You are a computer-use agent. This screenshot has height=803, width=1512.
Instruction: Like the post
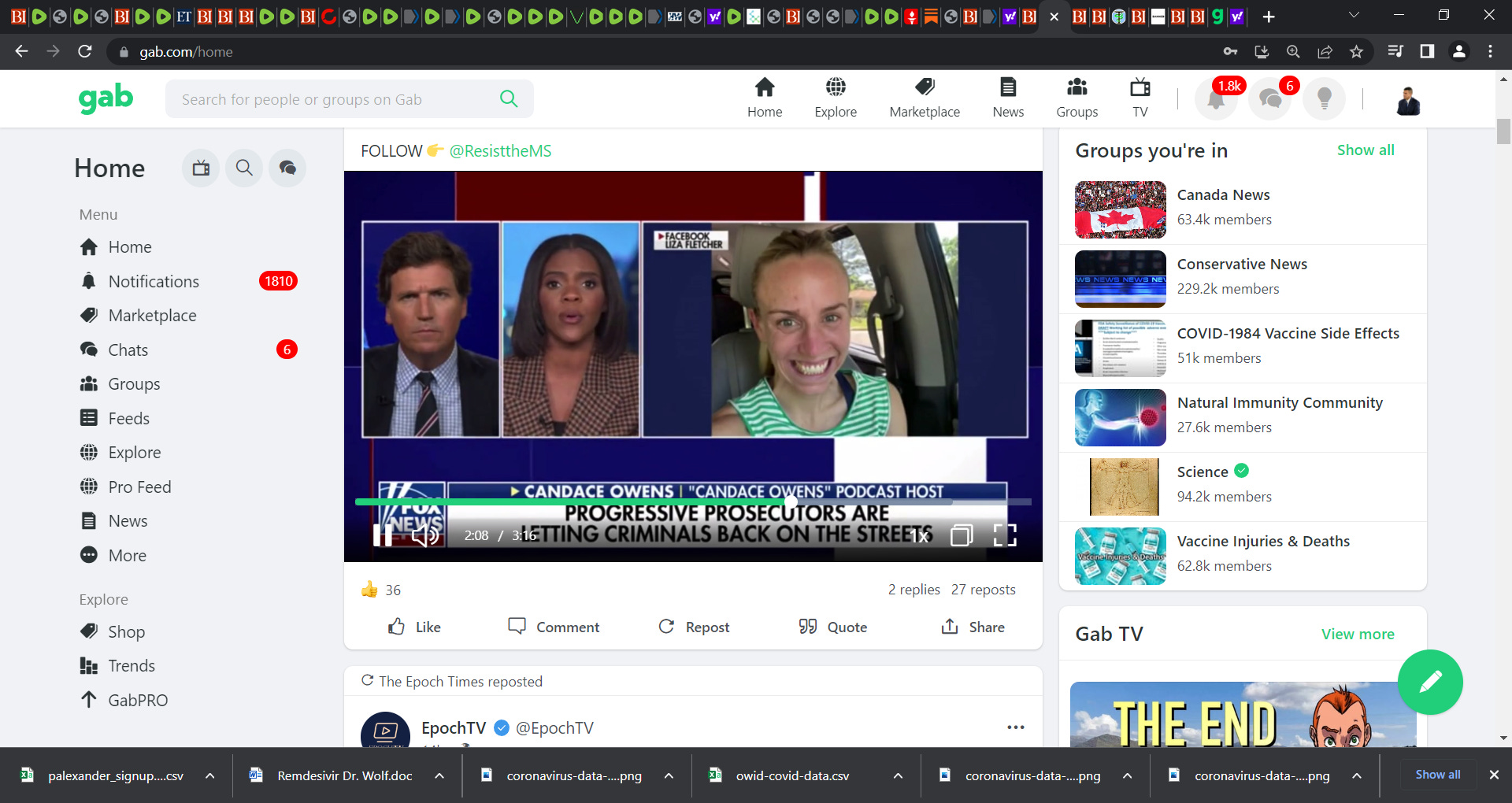pos(414,627)
